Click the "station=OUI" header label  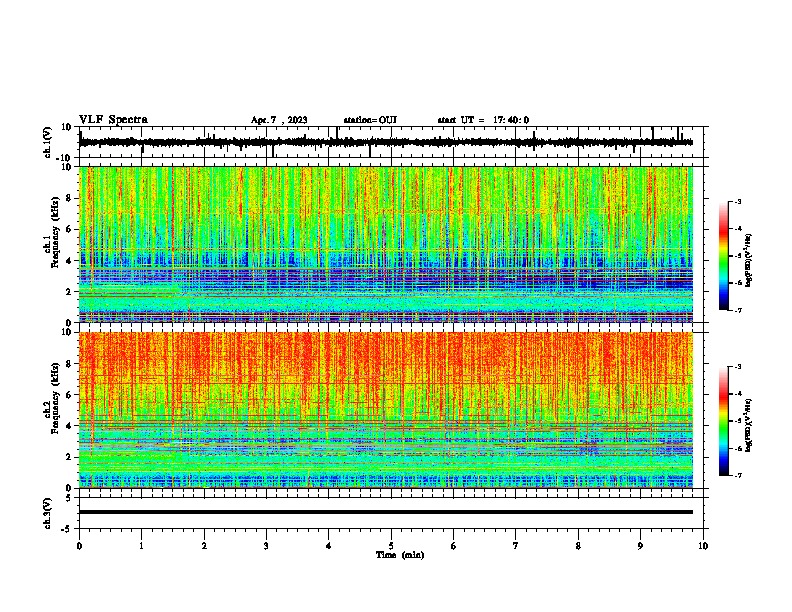[370, 120]
